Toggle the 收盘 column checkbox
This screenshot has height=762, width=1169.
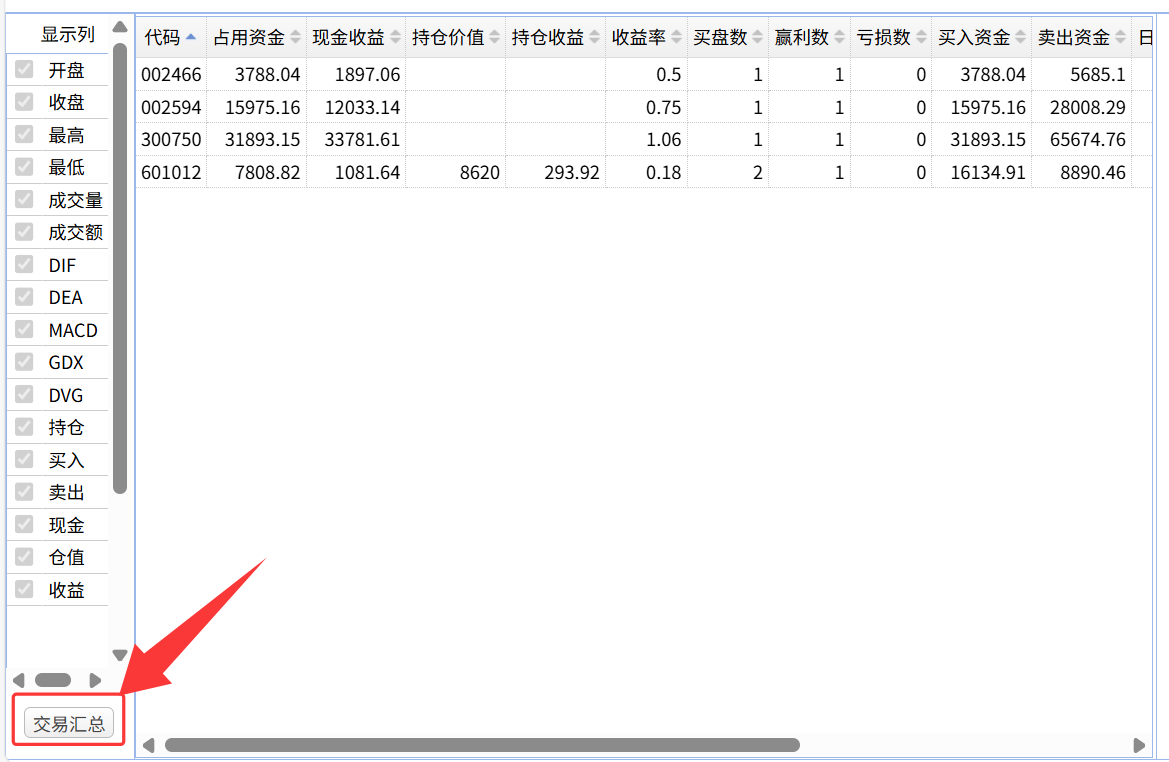click(x=24, y=101)
